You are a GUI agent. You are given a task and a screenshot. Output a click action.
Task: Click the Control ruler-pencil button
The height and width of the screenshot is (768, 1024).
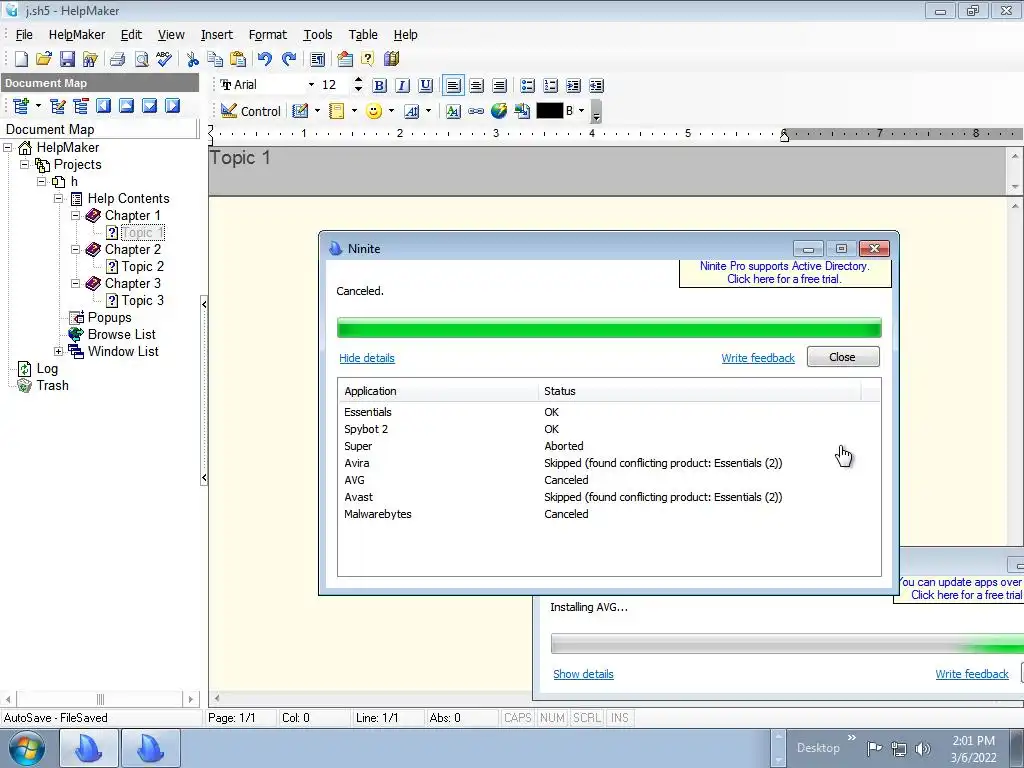coord(251,111)
